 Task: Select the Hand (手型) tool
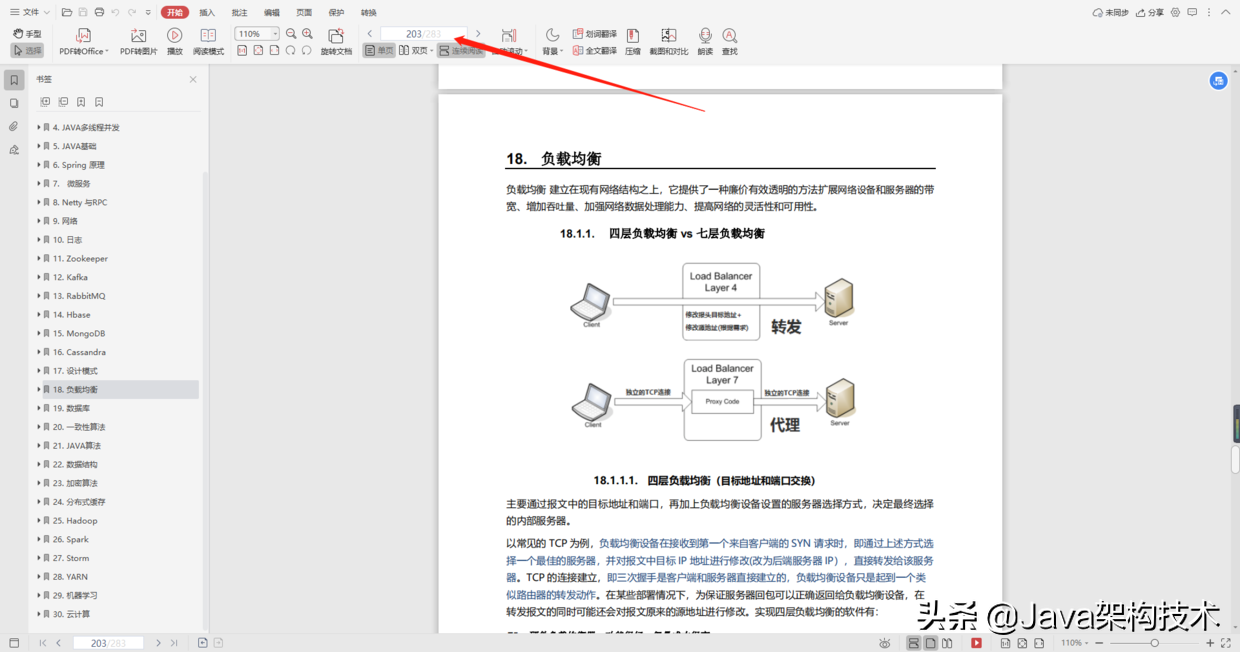coord(27,34)
